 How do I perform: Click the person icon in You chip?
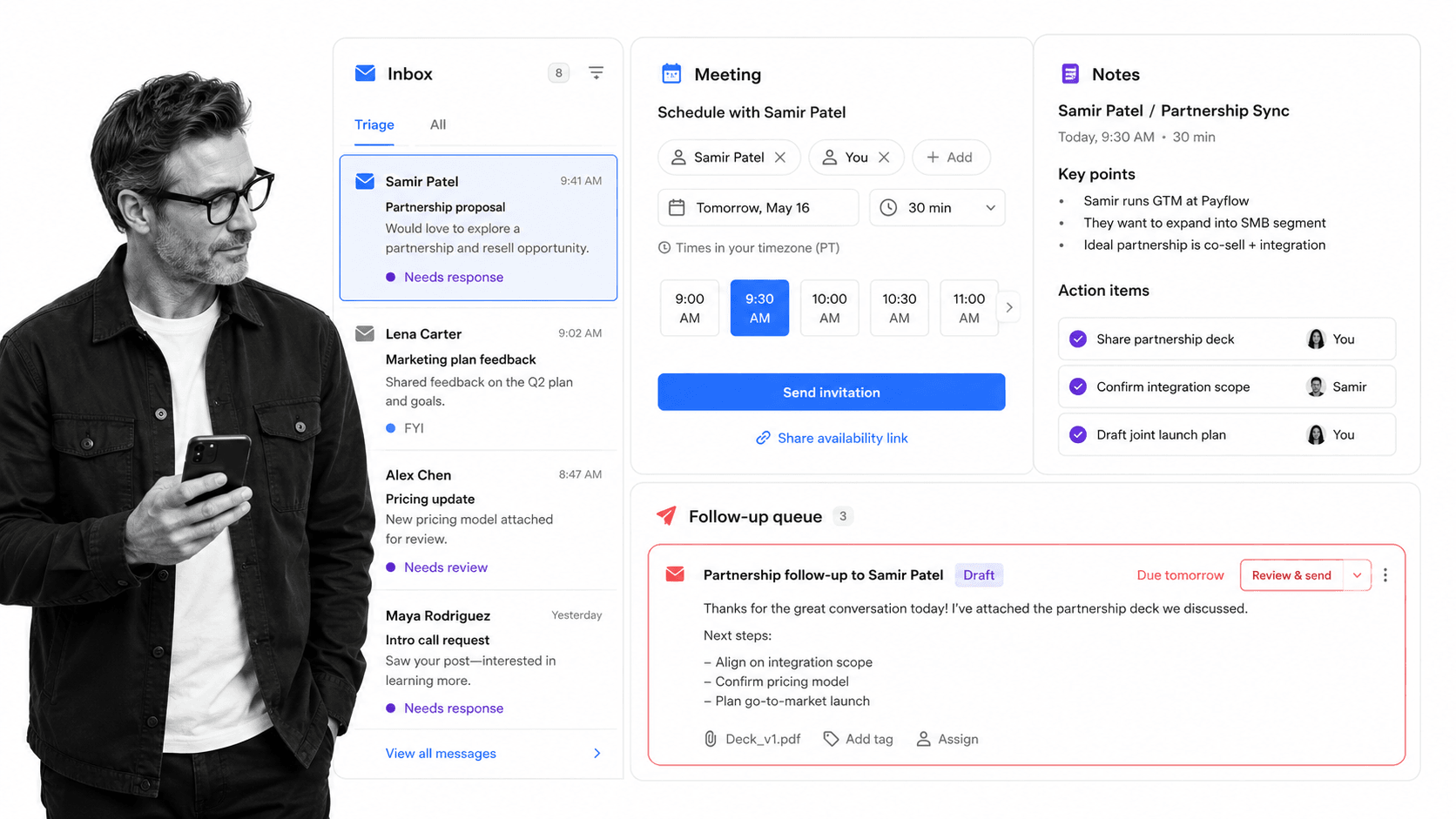(830, 158)
